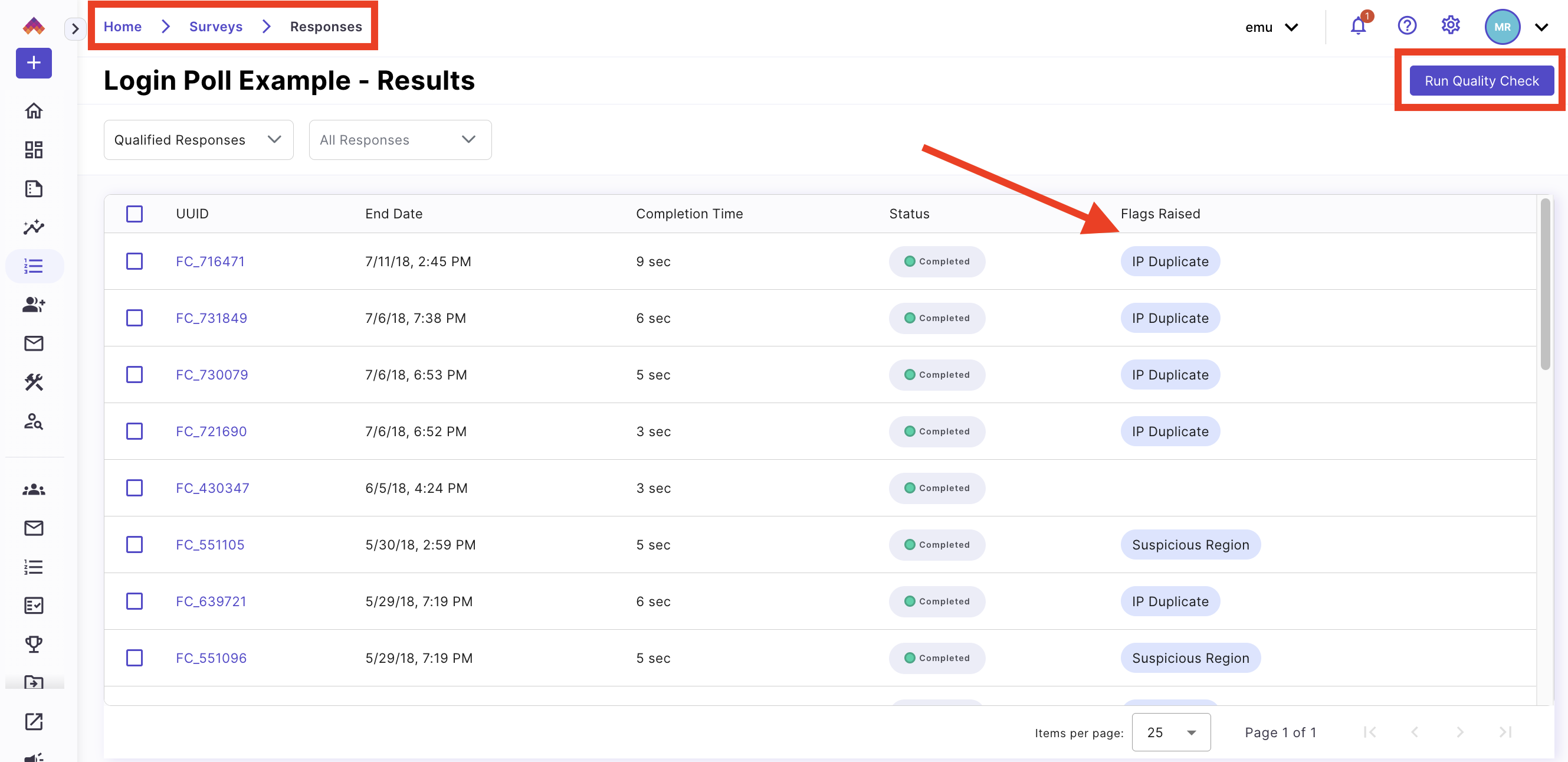
Task: Check the box for row FC_430347
Action: (x=135, y=488)
